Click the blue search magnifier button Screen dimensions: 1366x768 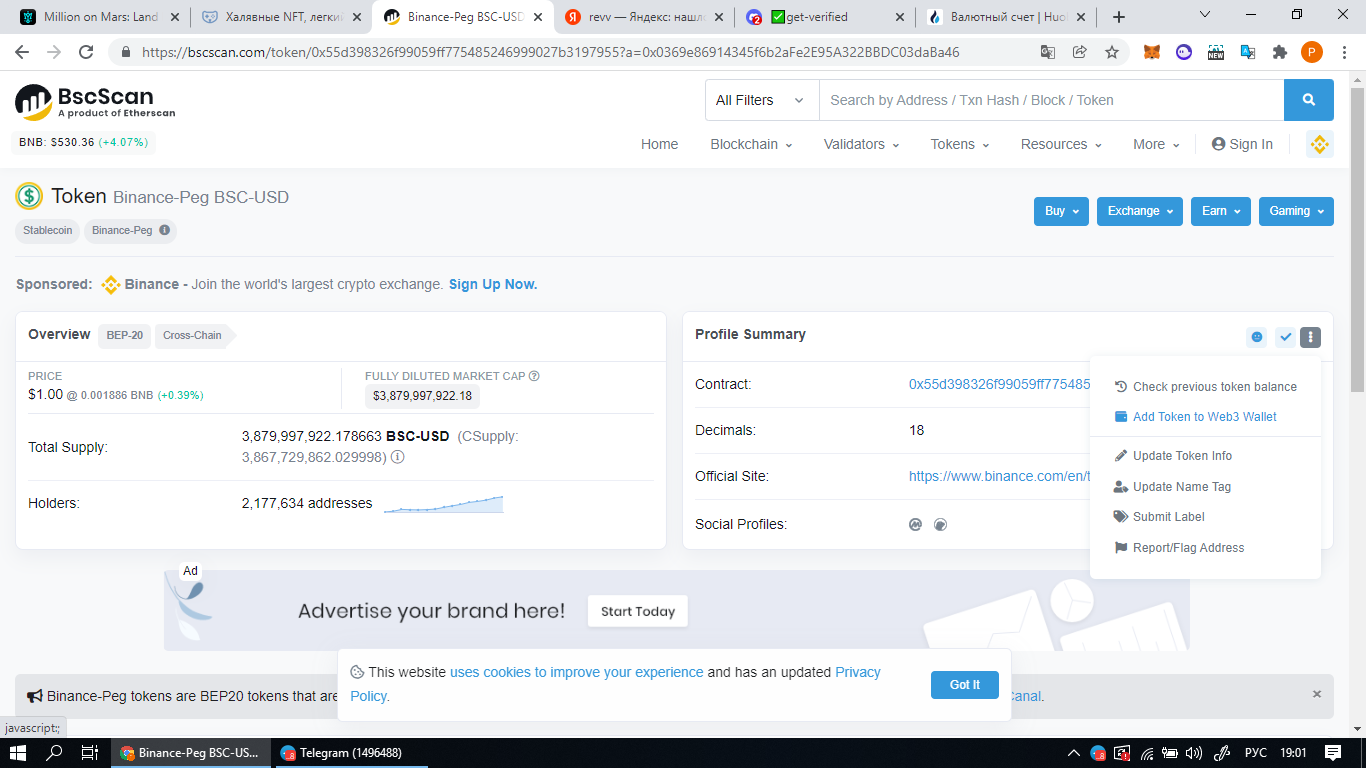pos(1309,100)
